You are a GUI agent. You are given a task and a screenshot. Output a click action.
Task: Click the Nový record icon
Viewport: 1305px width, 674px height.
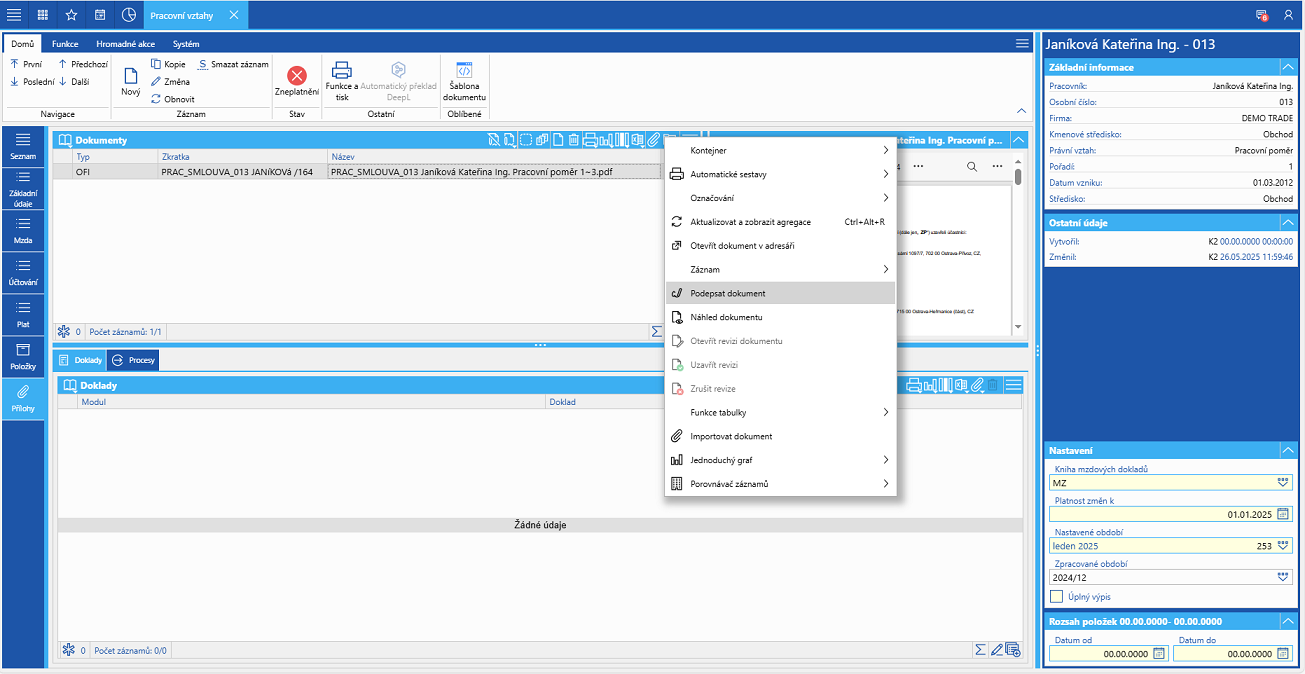tap(131, 76)
